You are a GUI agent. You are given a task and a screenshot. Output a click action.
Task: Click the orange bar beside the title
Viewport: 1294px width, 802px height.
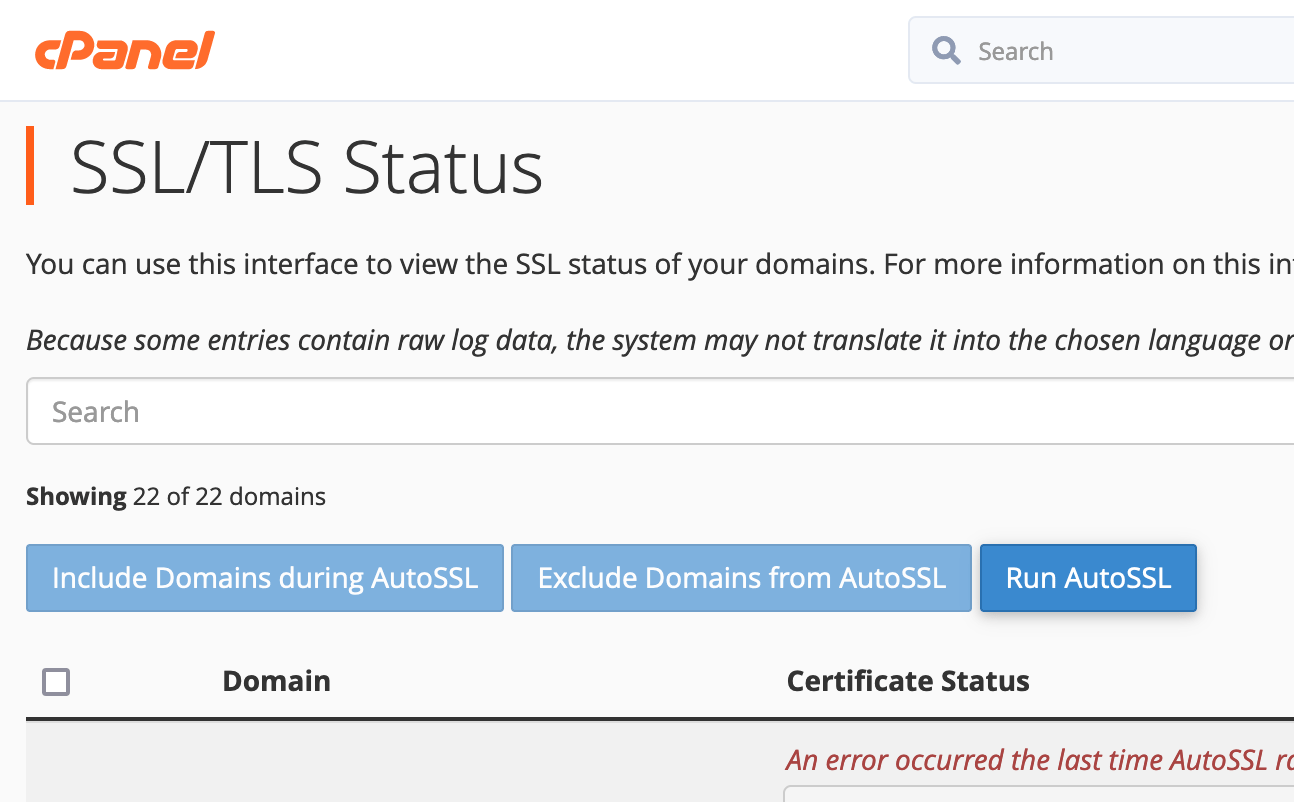point(30,166)
